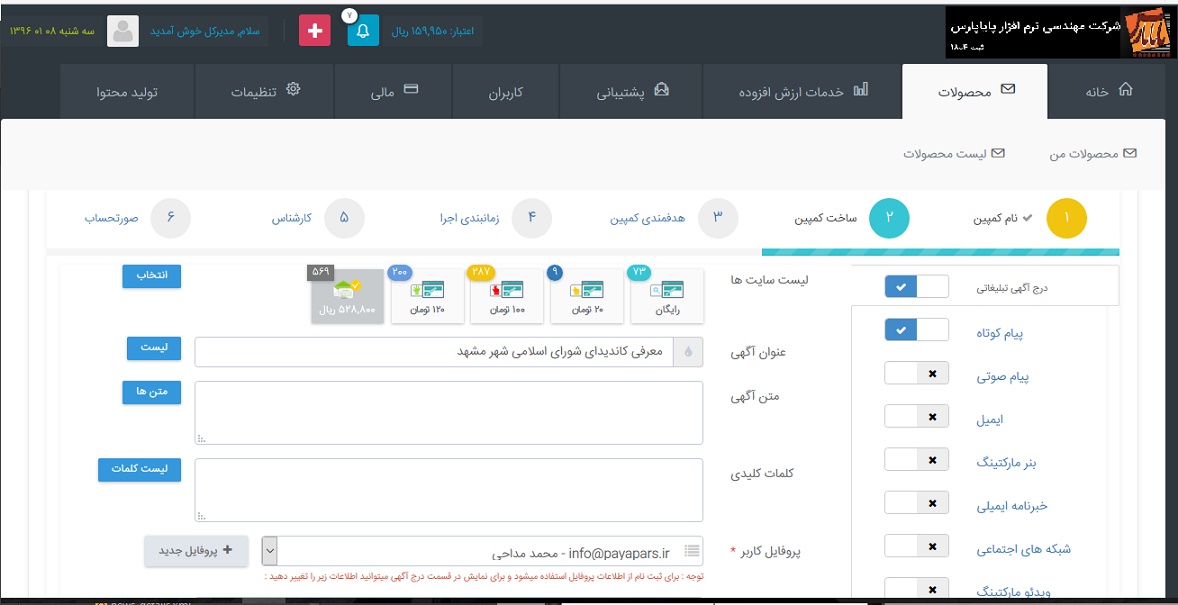Click the لیست button beside title

(154, 349)
